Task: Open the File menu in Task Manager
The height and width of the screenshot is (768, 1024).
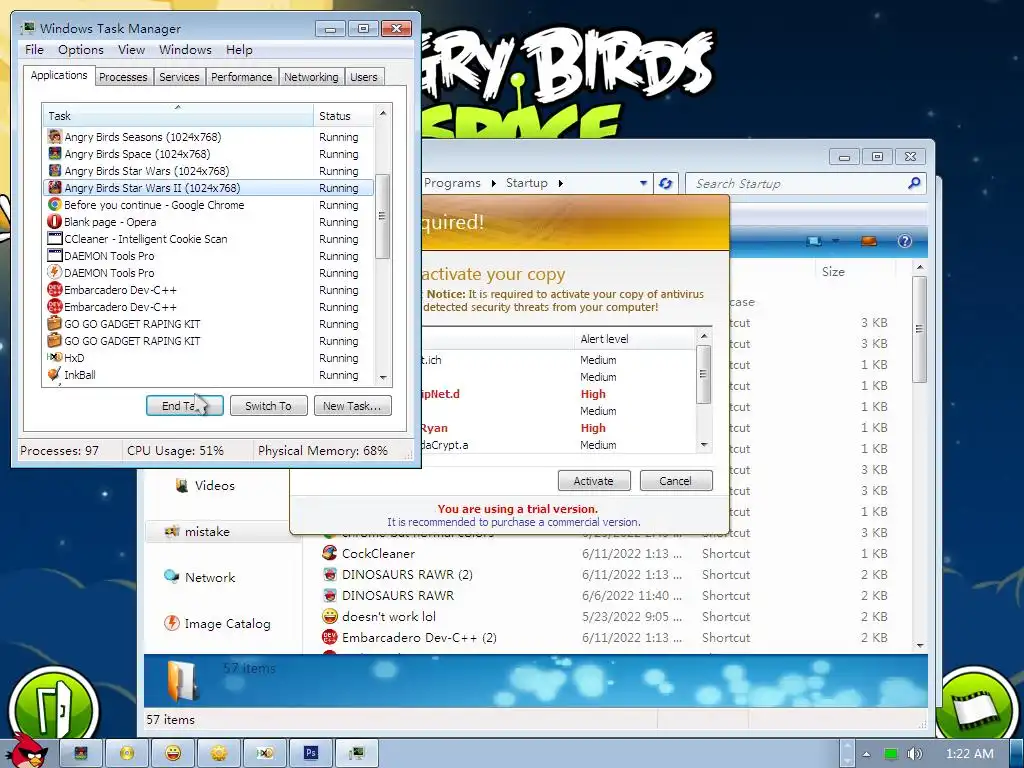Action: click(34, 50)
